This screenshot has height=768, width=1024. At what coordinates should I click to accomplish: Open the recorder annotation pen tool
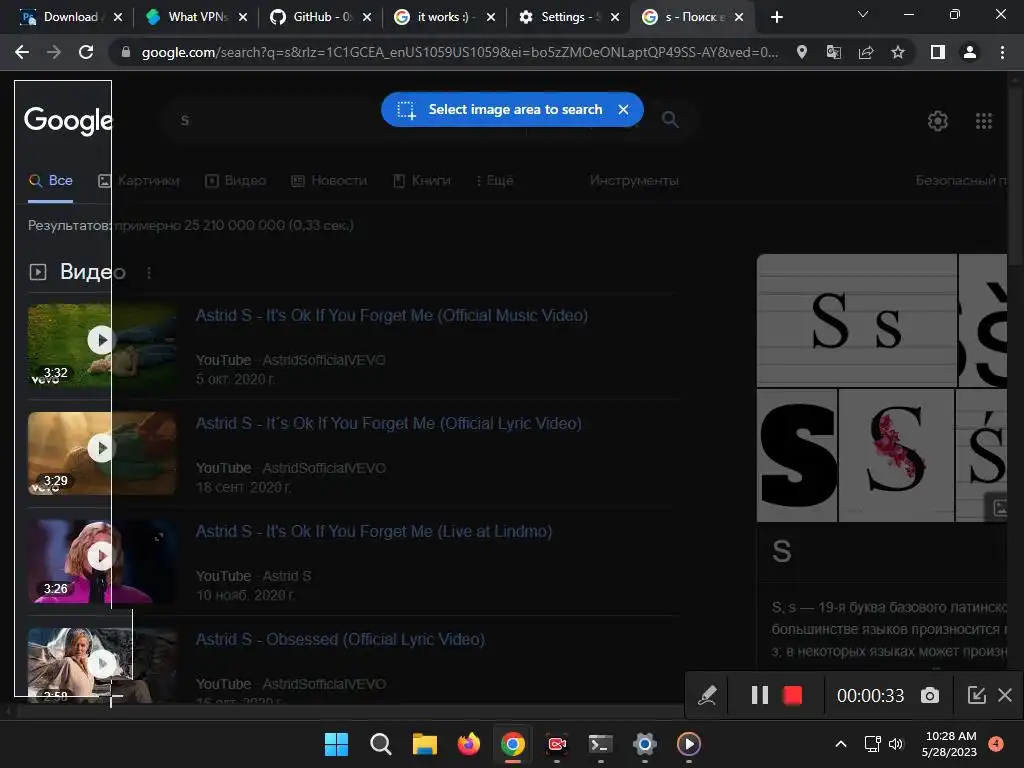[x=707, y=696]
